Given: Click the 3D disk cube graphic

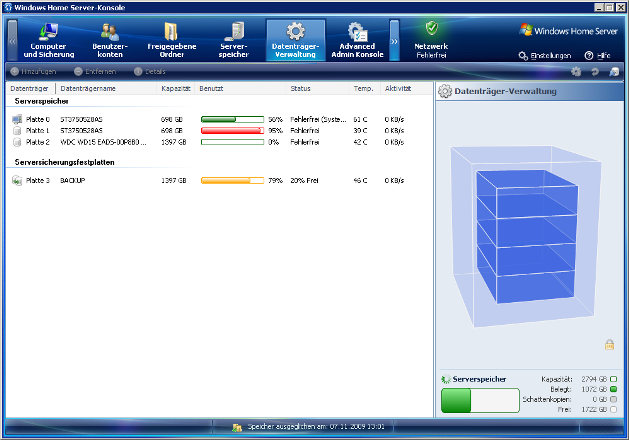Looking at the screenshot, I should (526, 237).
